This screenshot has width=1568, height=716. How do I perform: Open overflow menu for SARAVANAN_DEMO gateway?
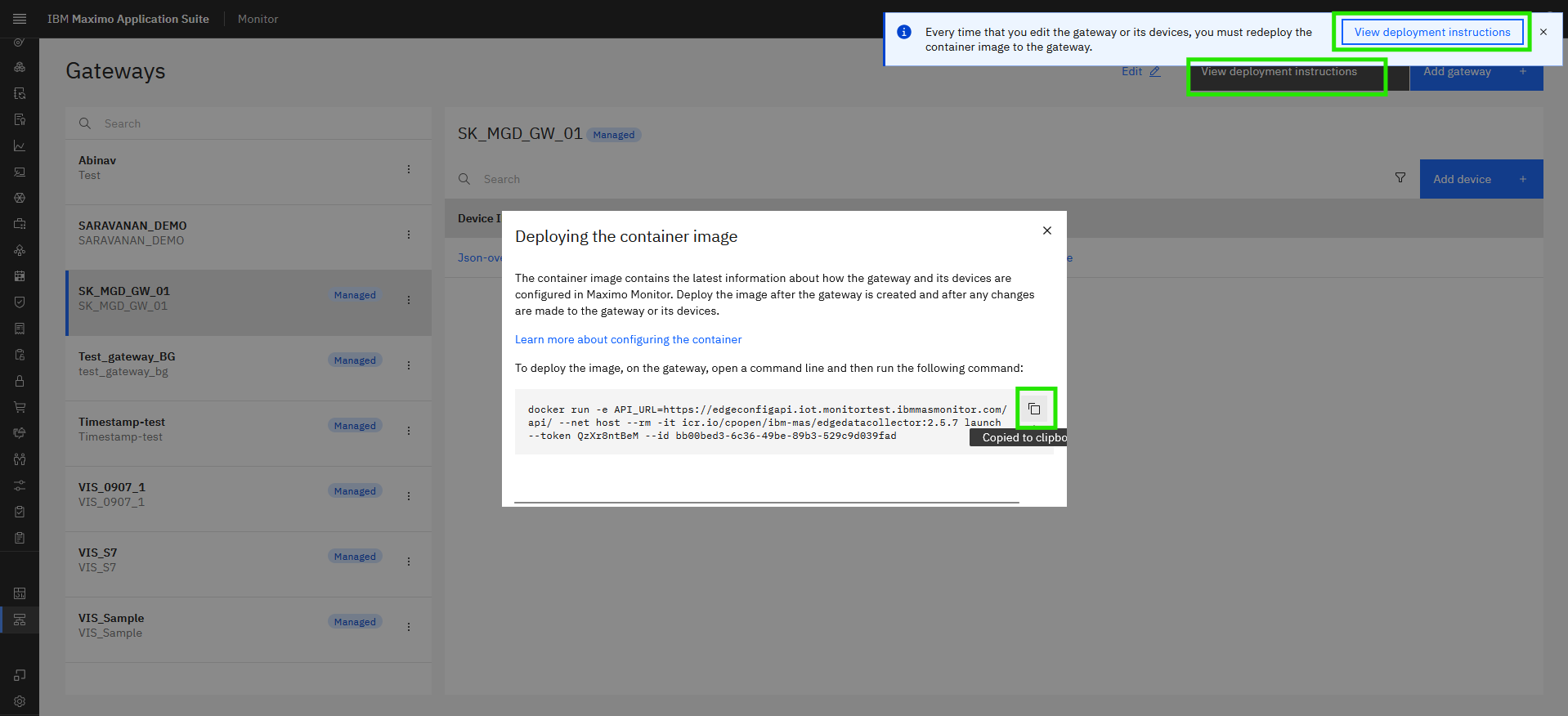coord(409,235)
